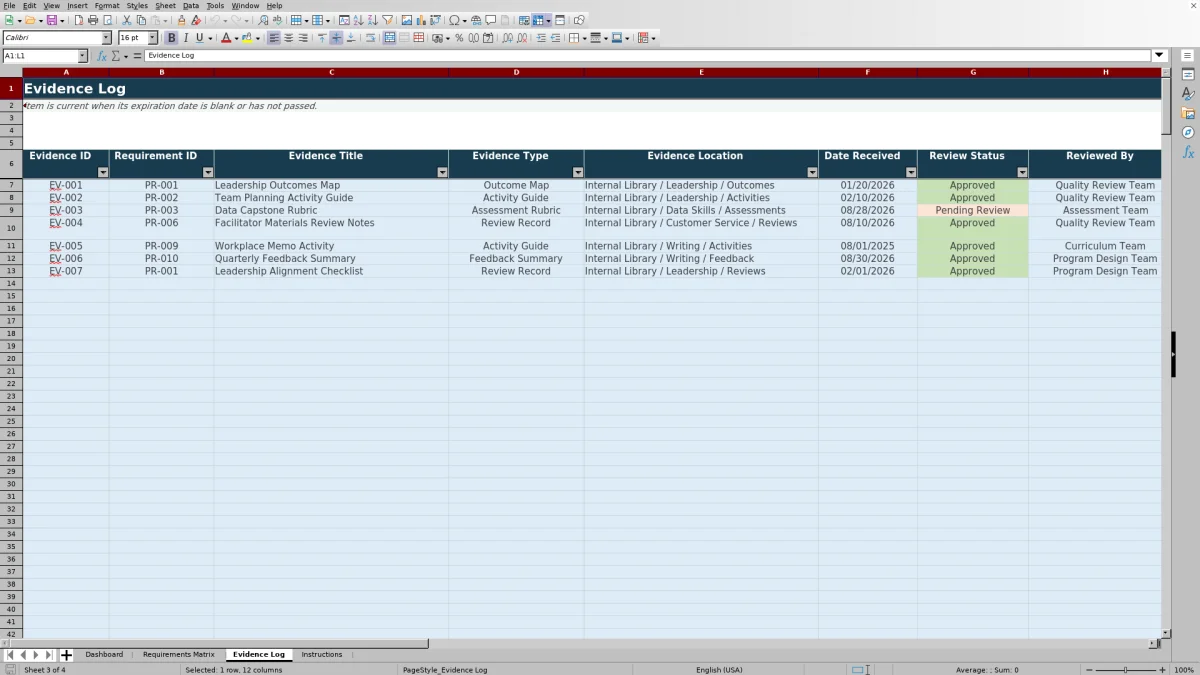Open the Navigator compass icon in sidebar
Viewport: 1200px width, 675px height.
click(x=1188, y=132)
